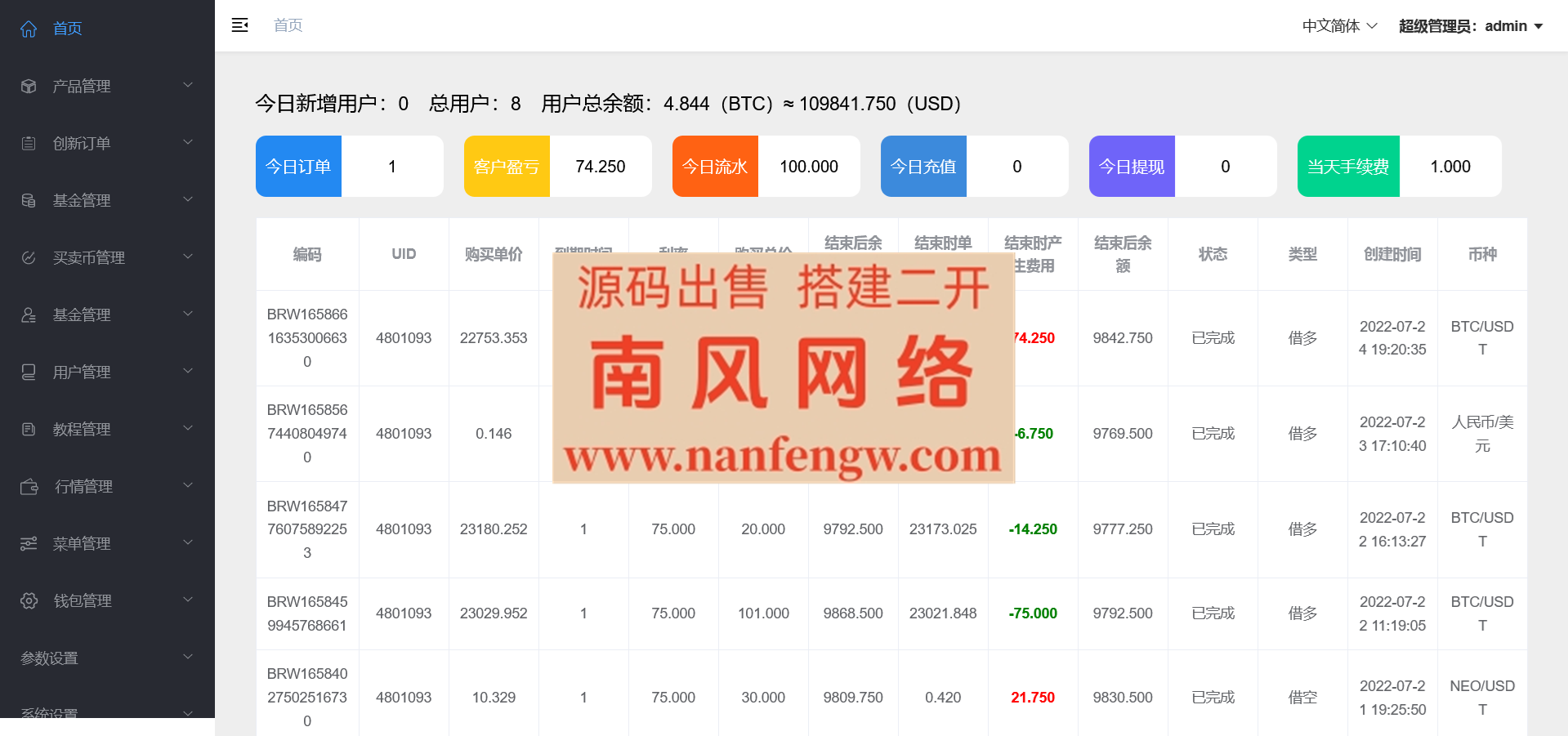Viewport: 1568px width, 736px height.
Task: Click the green 当天手续费 card label
Action: 1348,167
